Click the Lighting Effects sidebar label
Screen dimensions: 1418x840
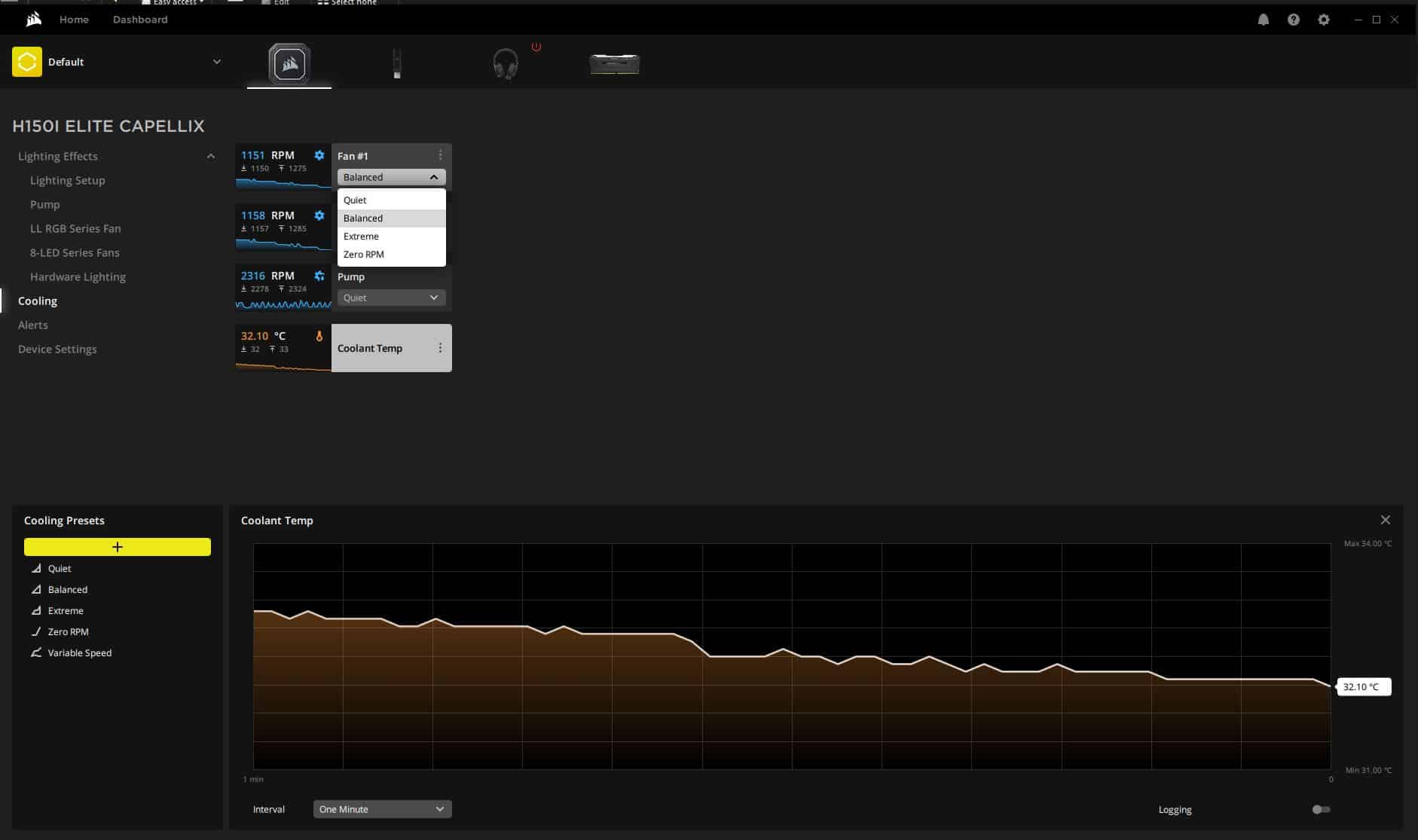[58, 156]
